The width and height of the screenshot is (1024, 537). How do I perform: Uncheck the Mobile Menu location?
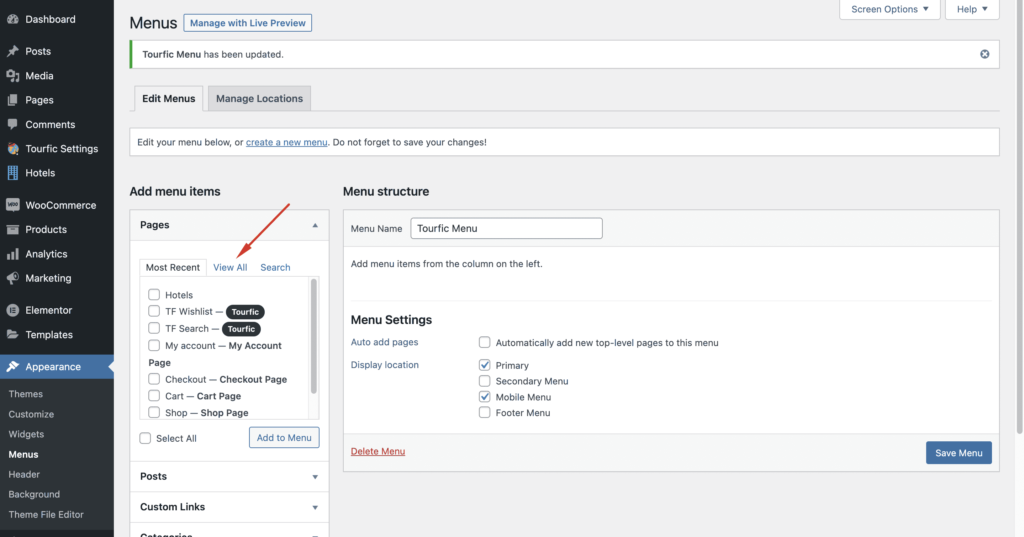485,397
